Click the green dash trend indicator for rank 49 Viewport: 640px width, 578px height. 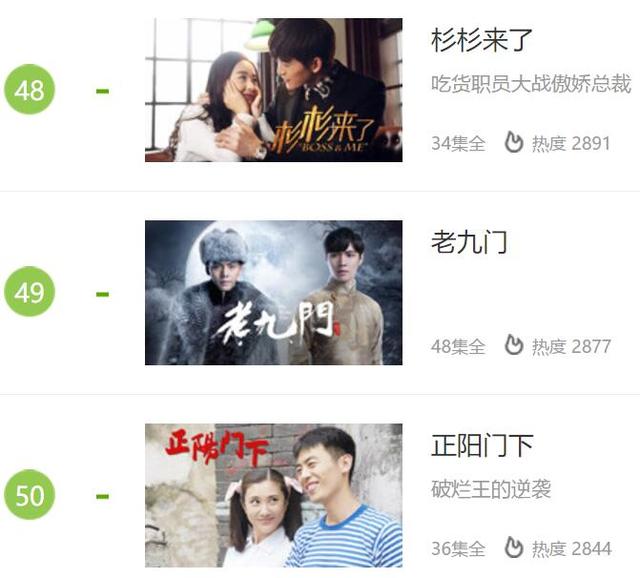pos(102,294)
